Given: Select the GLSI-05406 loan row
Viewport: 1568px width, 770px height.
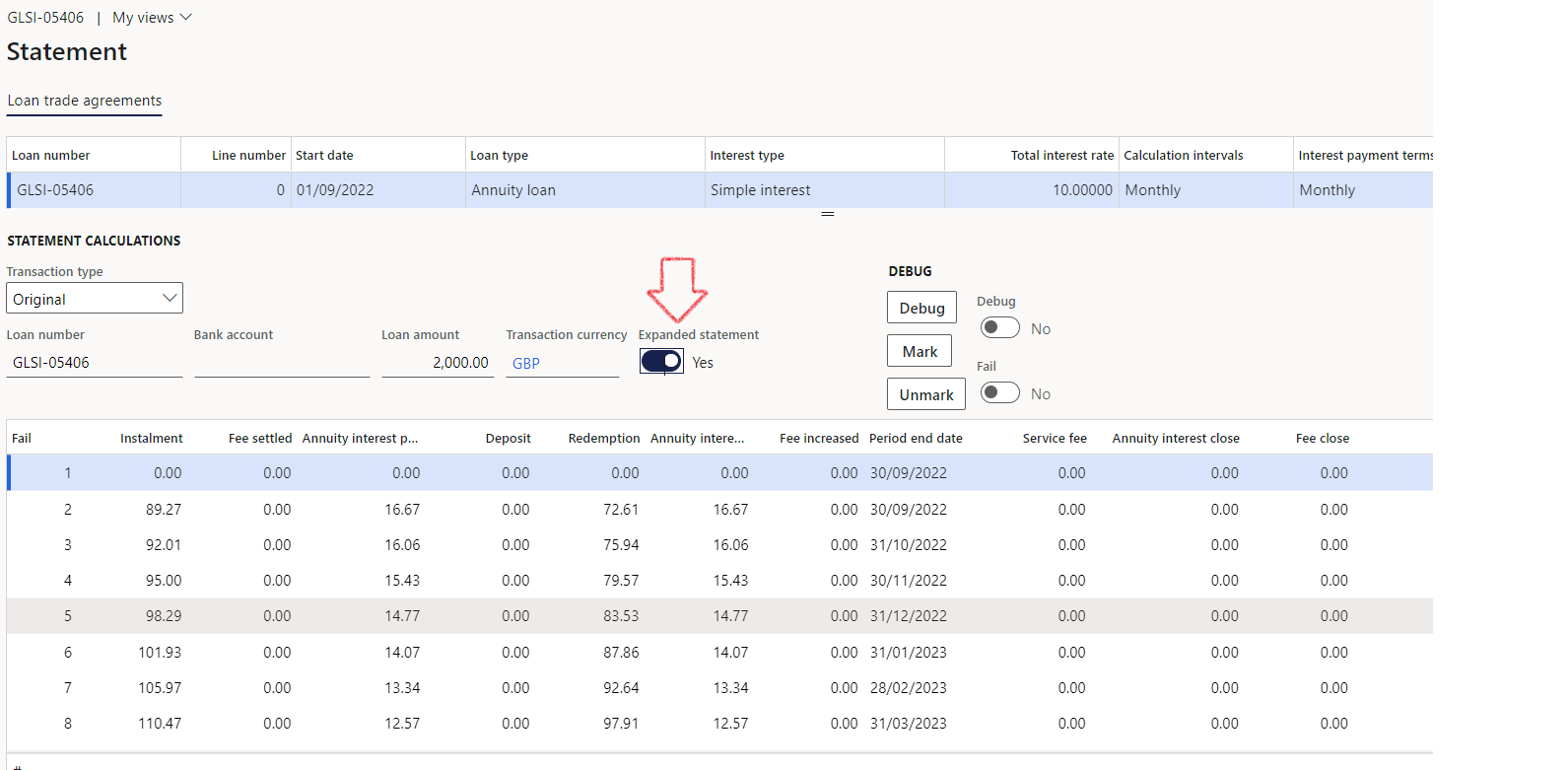Looking at the screenshot, I should (719, 190).
